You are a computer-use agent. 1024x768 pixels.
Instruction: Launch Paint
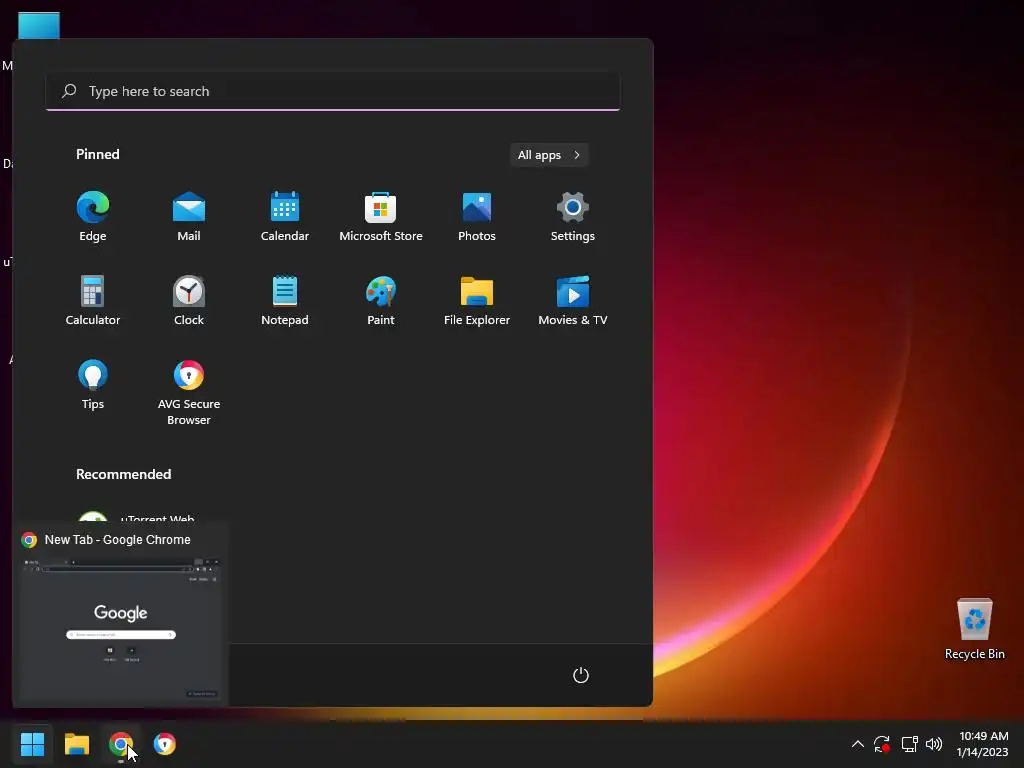point(381,300)
